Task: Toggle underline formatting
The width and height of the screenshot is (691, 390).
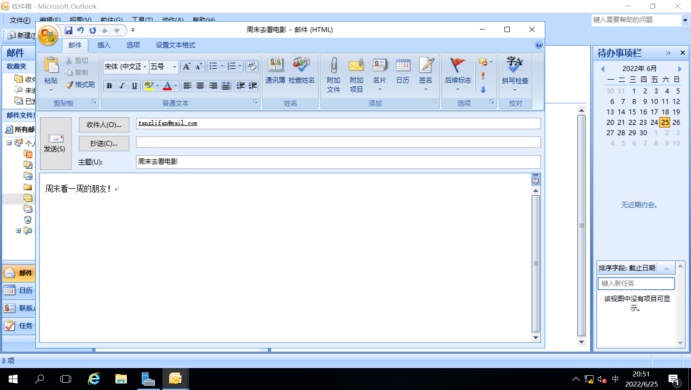Action: click(x=134, y=85)
